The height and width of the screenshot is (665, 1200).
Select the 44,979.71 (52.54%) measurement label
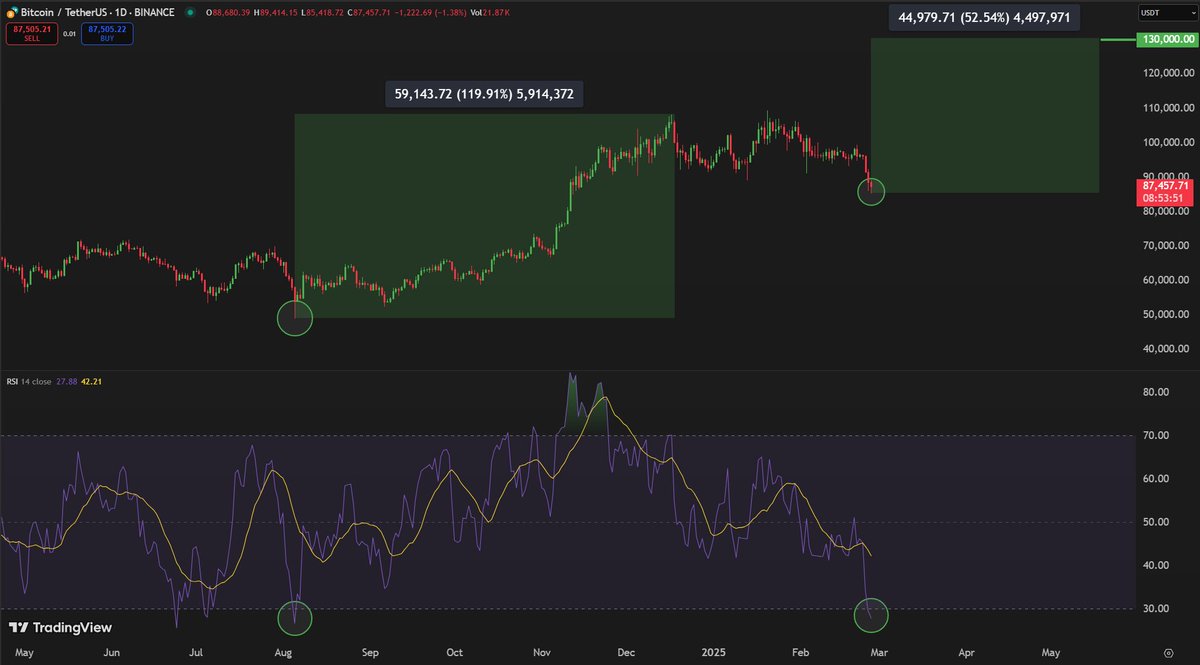click(983, 17)
